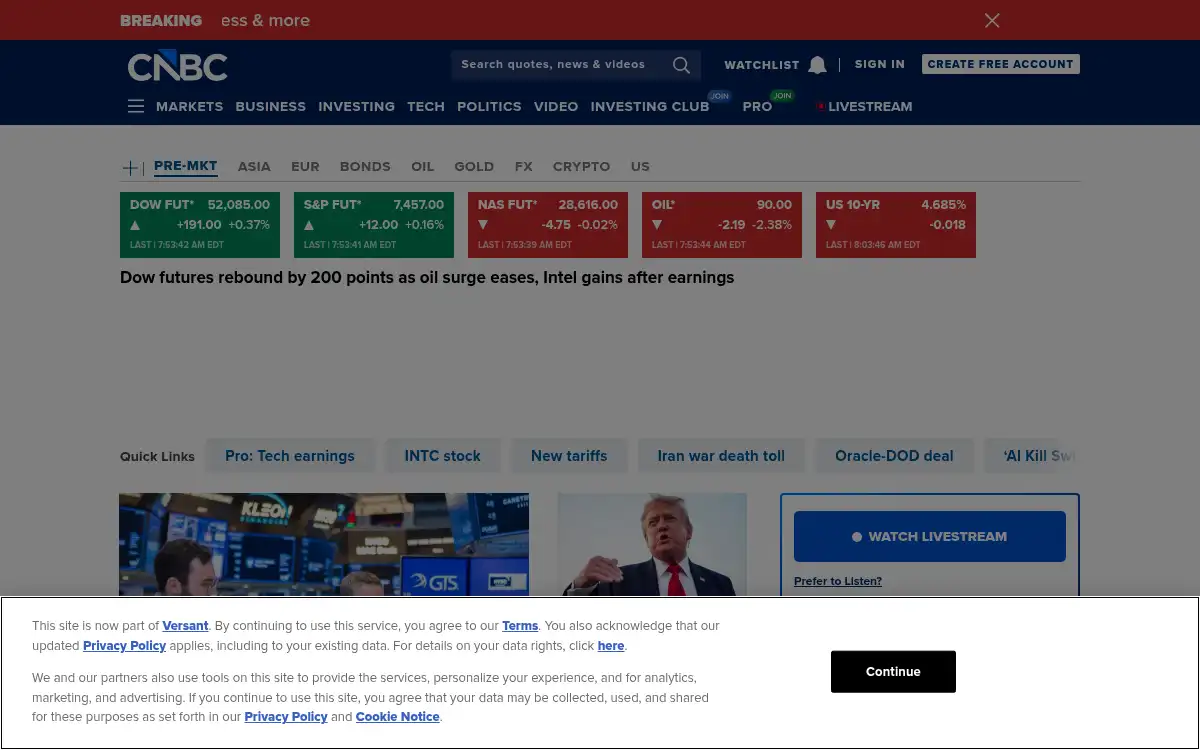Open the Investing menu
This screenshot has height=750, width=1200.
click(x=356, y=106)
